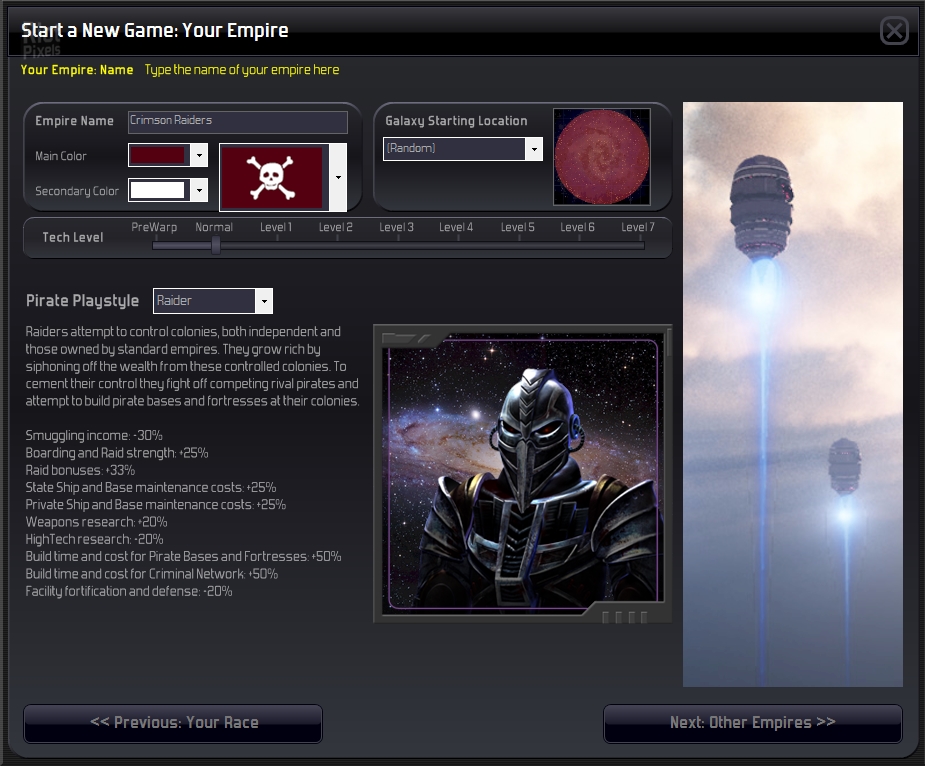This screenshot has width=925, height=766.
Task: Set Tech Level slider to Level 3
Action: tap(397, 244)
